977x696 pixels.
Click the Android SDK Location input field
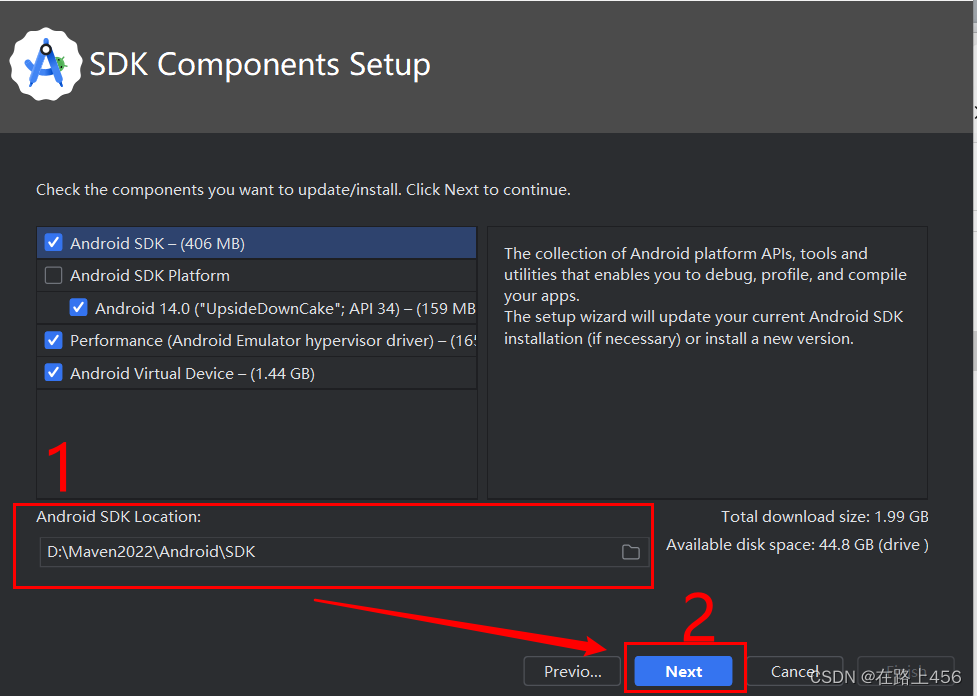[300, 551]
